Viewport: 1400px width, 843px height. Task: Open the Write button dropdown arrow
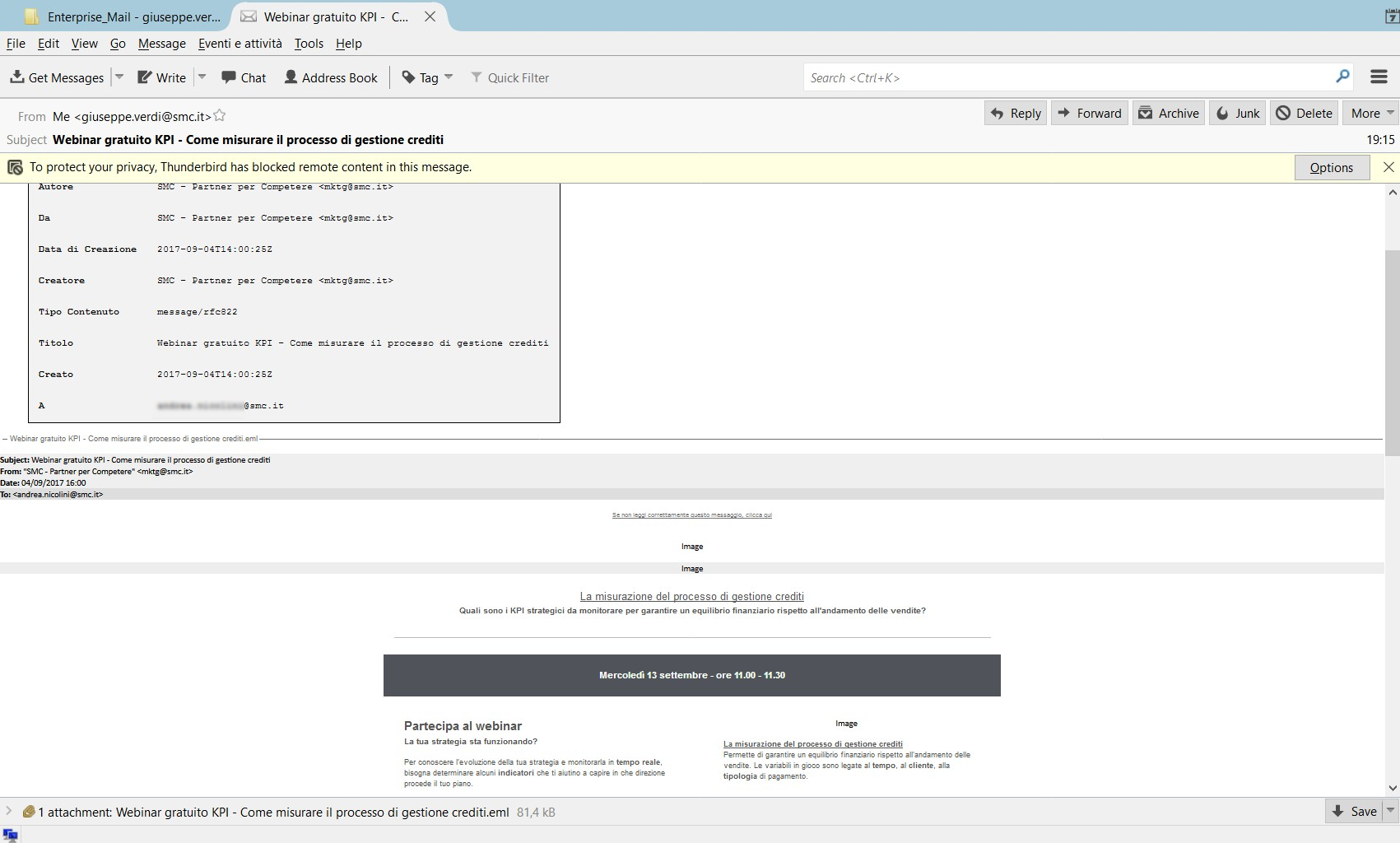[x=202, y=77]
